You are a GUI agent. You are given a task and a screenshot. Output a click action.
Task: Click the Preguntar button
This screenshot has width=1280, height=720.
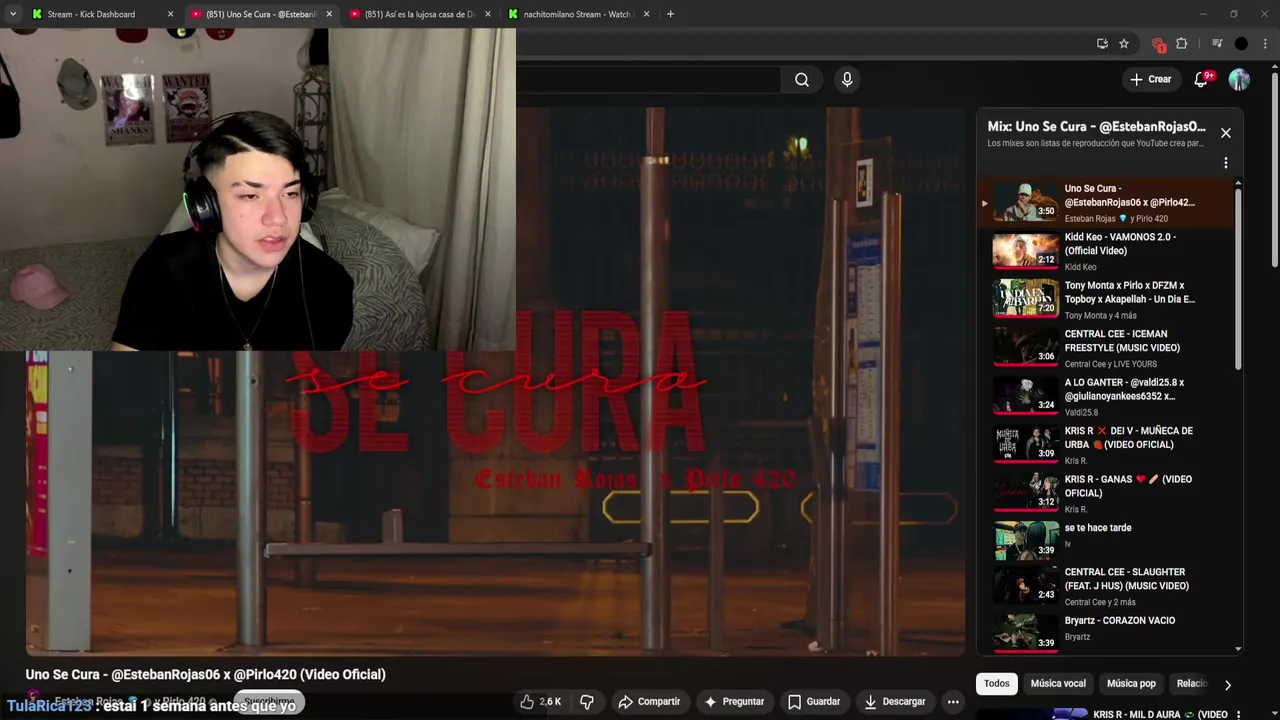coord(734,702)
